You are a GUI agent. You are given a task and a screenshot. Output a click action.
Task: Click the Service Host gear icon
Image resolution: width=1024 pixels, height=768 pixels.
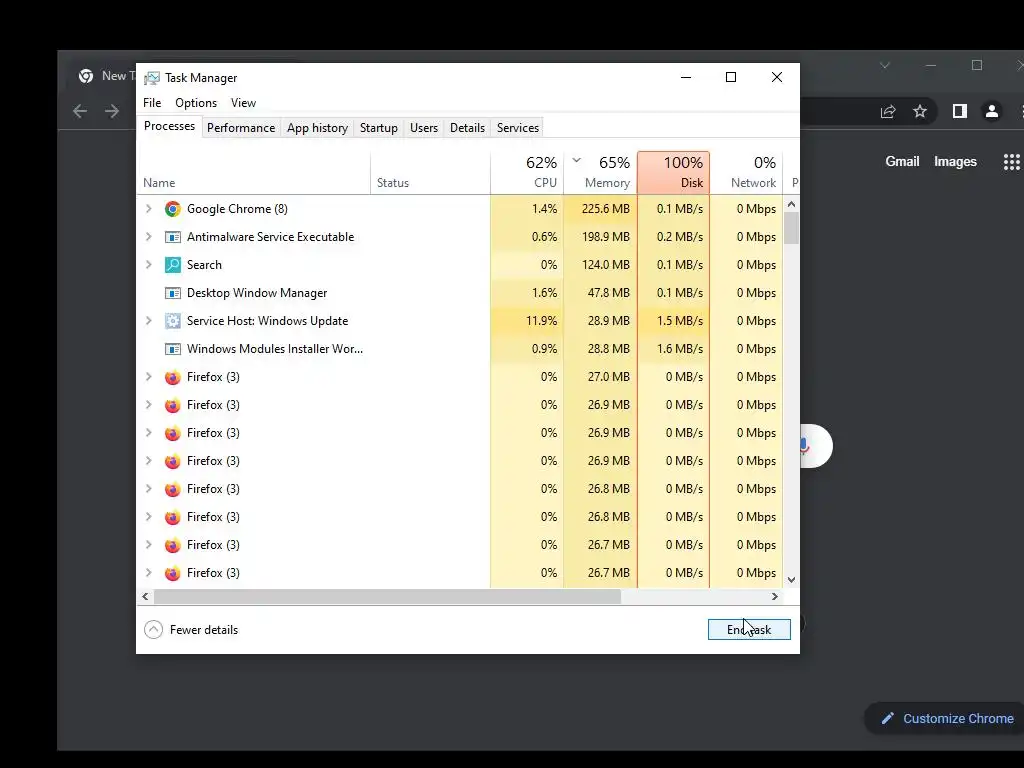click(x=172, y=321)
